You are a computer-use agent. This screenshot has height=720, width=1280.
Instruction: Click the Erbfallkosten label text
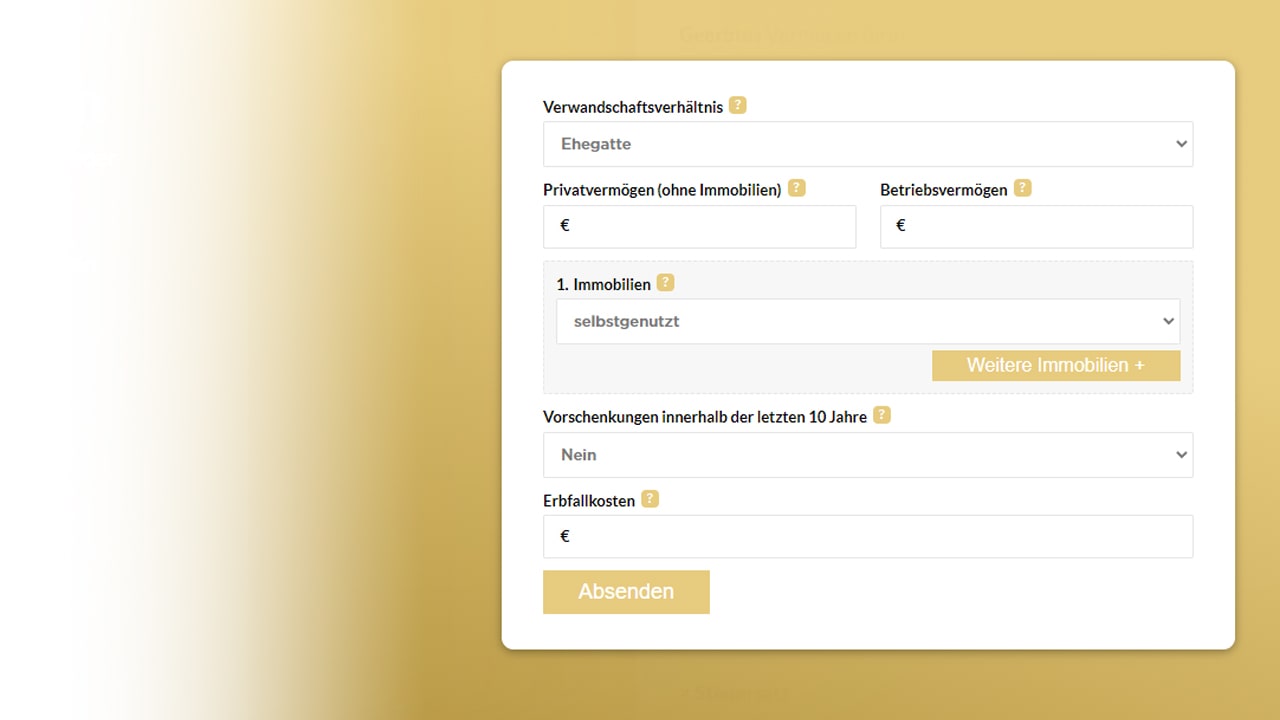(x=588, y=501)
